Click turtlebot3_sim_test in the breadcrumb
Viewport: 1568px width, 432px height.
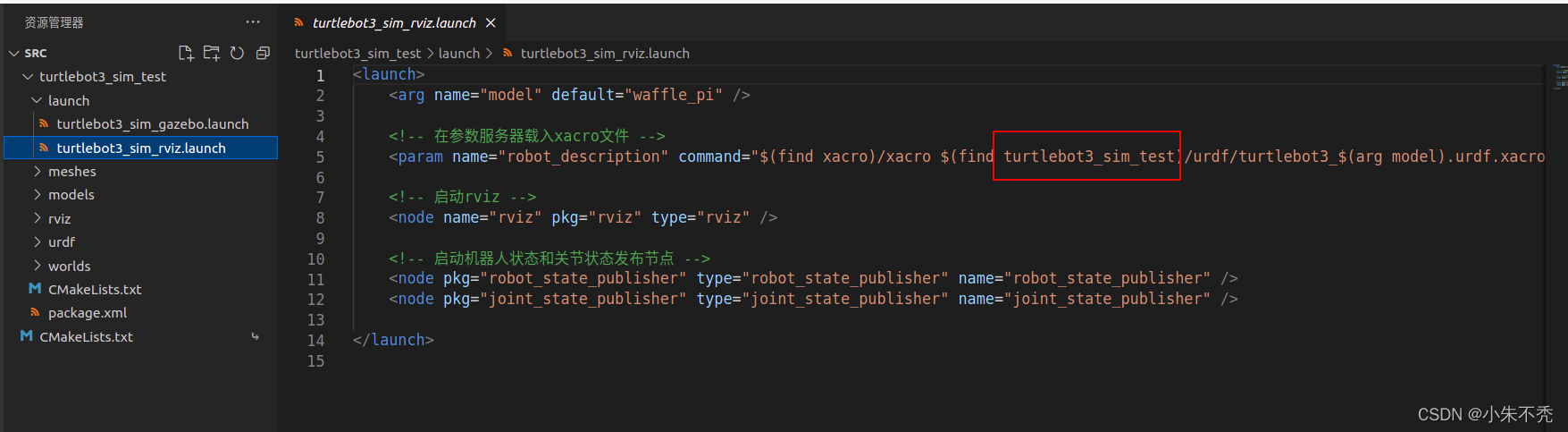coord(357,54)
